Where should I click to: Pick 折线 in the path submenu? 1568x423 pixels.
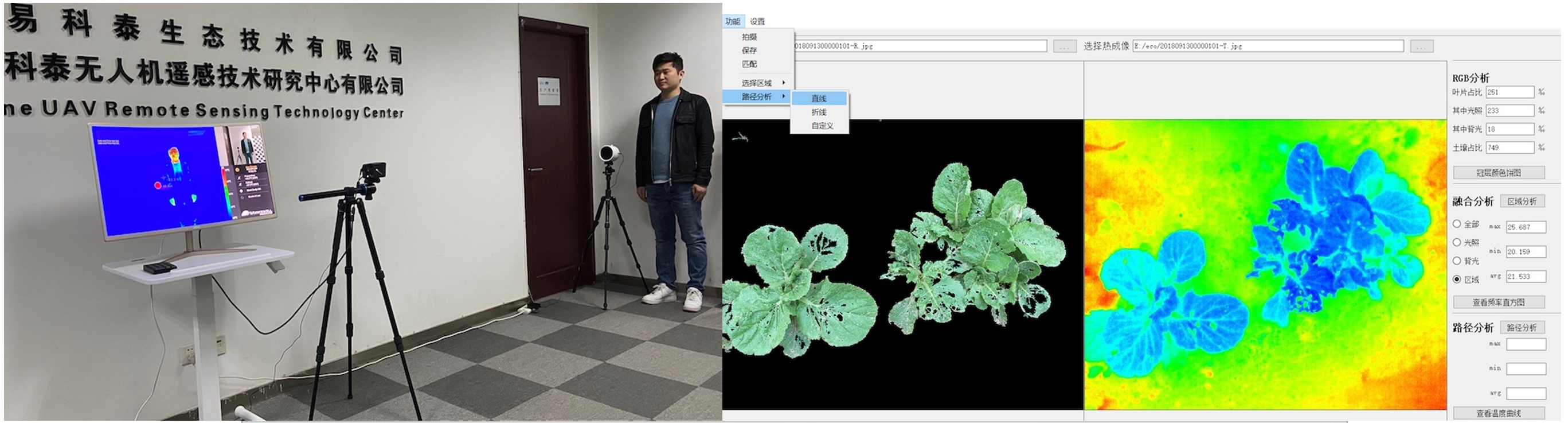[819, 112]
